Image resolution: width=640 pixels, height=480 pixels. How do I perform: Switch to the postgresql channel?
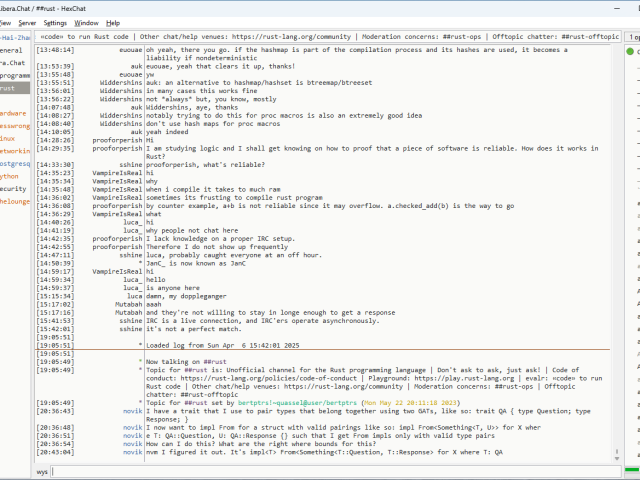click(x=15, y=163)
